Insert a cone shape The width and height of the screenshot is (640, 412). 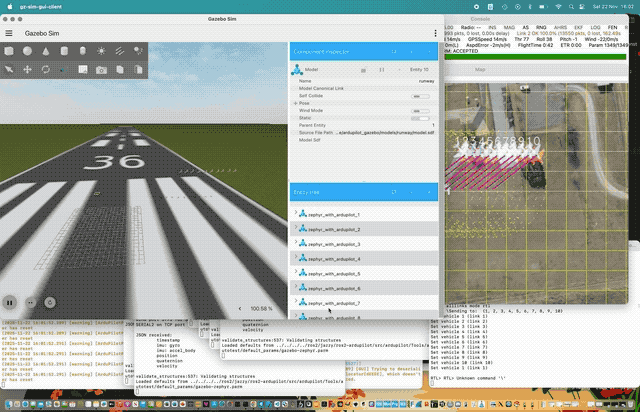click(x=45, y=51)
